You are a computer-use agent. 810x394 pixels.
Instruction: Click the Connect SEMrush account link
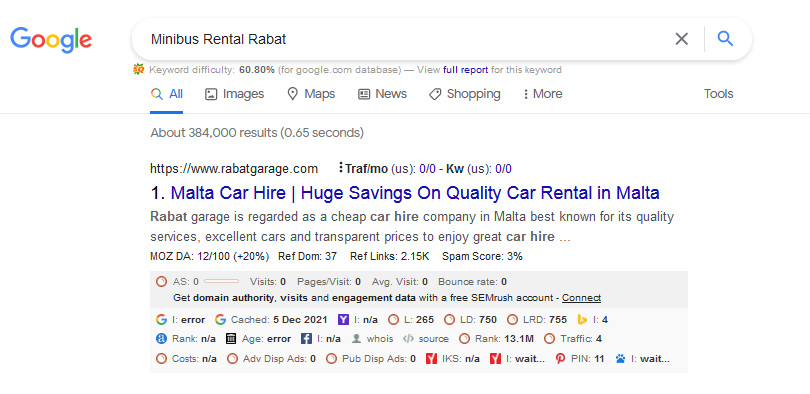(581, 298)
